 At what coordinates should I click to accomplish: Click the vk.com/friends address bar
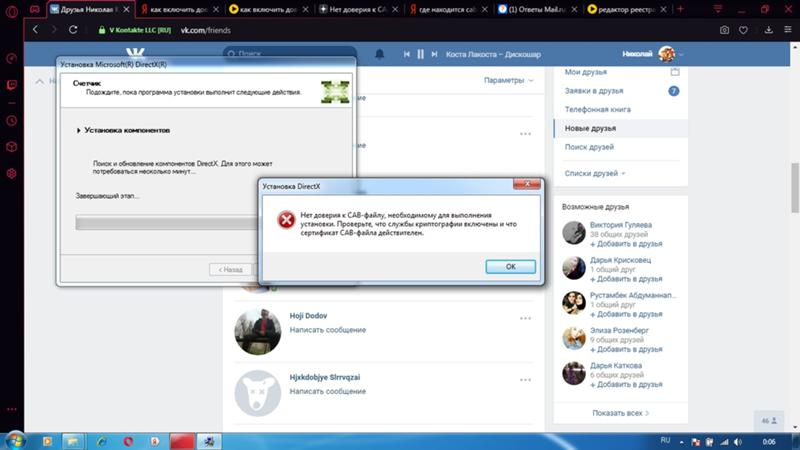tap(206, 30)
